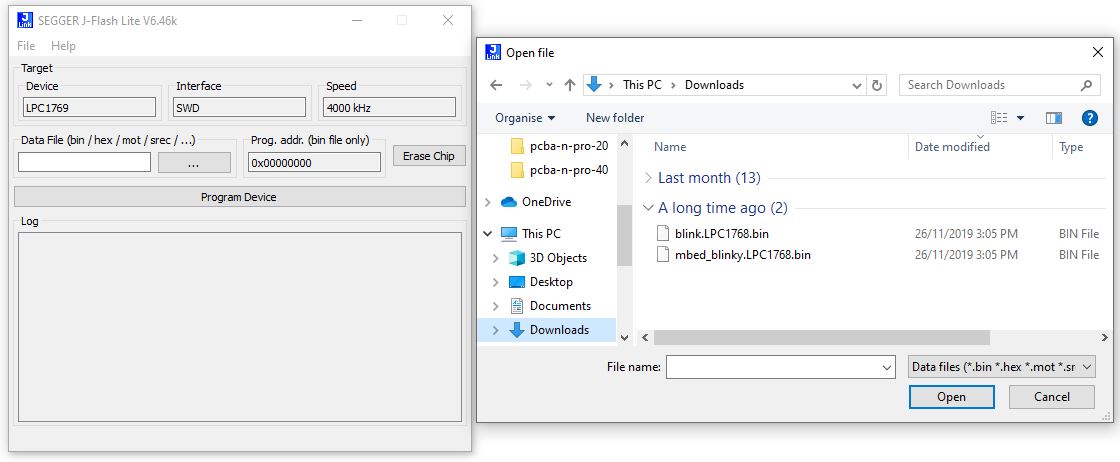Go forward in Open file dialog
The image size is (1120, 462).
(x=525, y=85)
